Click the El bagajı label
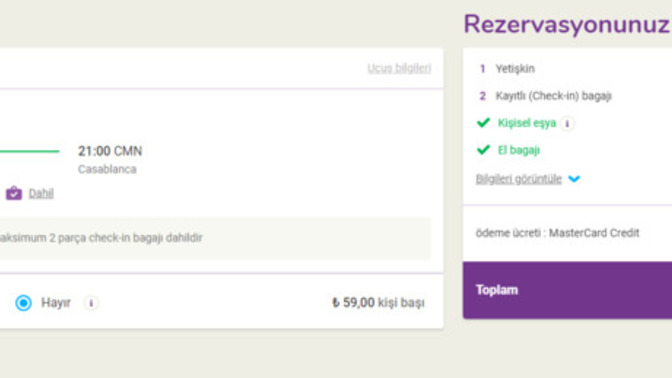This screenshot has width=672, height=378. (519, 150)
